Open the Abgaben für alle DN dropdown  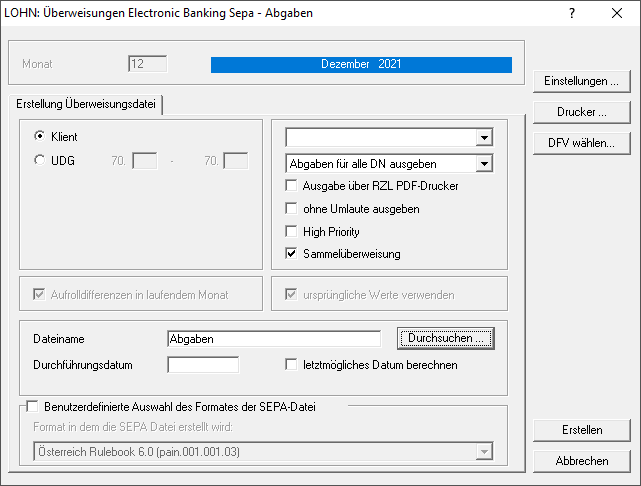pyautogui.click(x=484, y=163)
